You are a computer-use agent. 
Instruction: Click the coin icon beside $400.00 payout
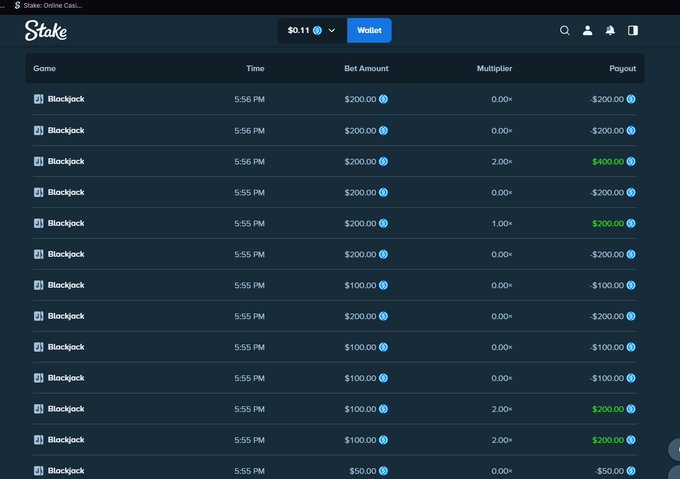(631, 162)
